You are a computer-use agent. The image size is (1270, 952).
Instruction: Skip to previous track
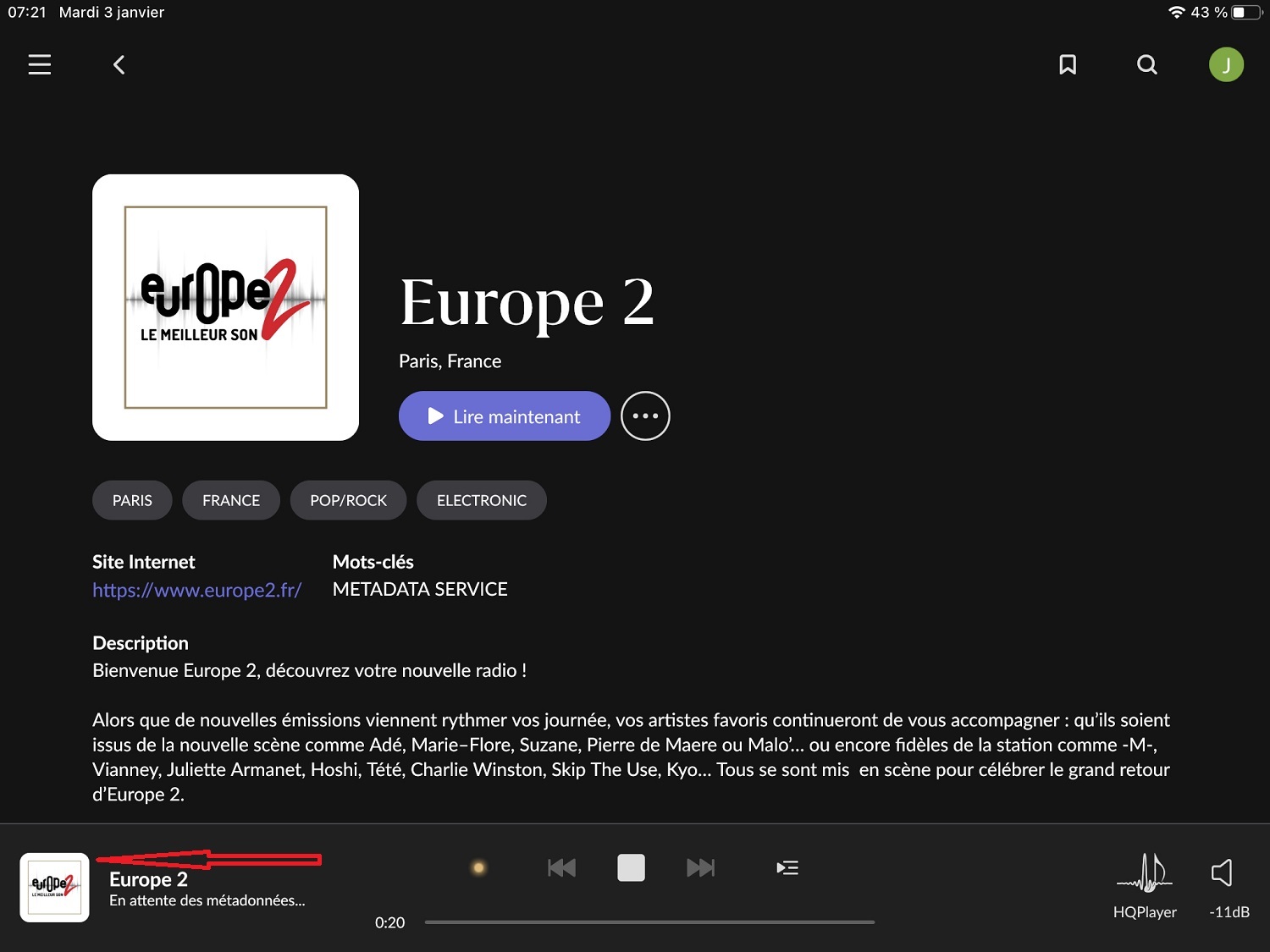[561, 867]
